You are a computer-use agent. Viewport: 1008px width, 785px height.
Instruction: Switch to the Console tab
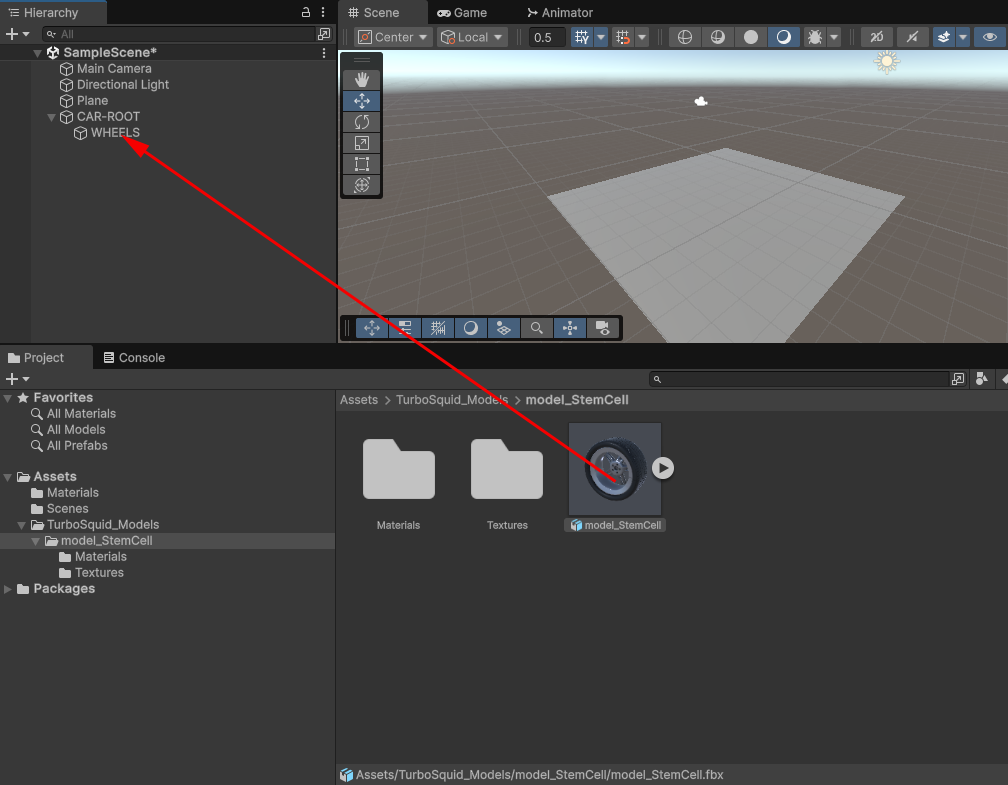pyautogui.click(x=133, y=357)
